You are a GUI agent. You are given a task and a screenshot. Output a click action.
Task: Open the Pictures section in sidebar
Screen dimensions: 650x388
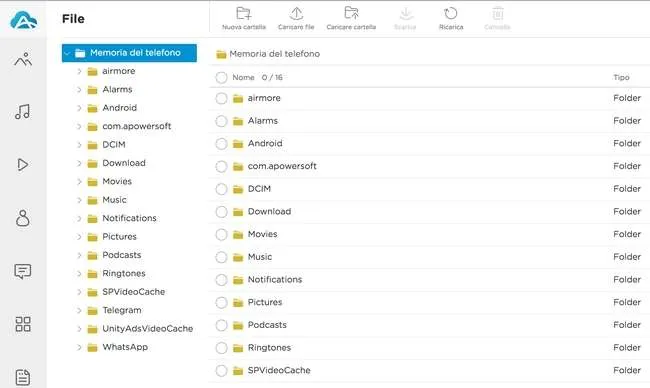[23, 59]
